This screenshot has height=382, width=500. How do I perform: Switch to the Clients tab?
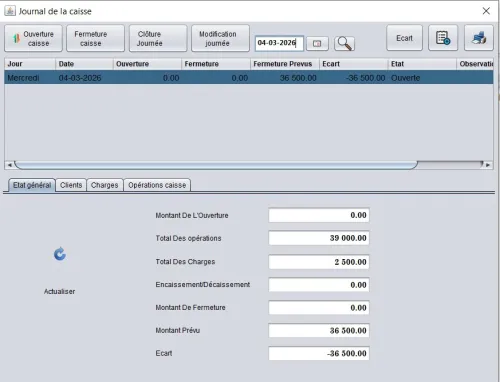click(x=71, y=185)
